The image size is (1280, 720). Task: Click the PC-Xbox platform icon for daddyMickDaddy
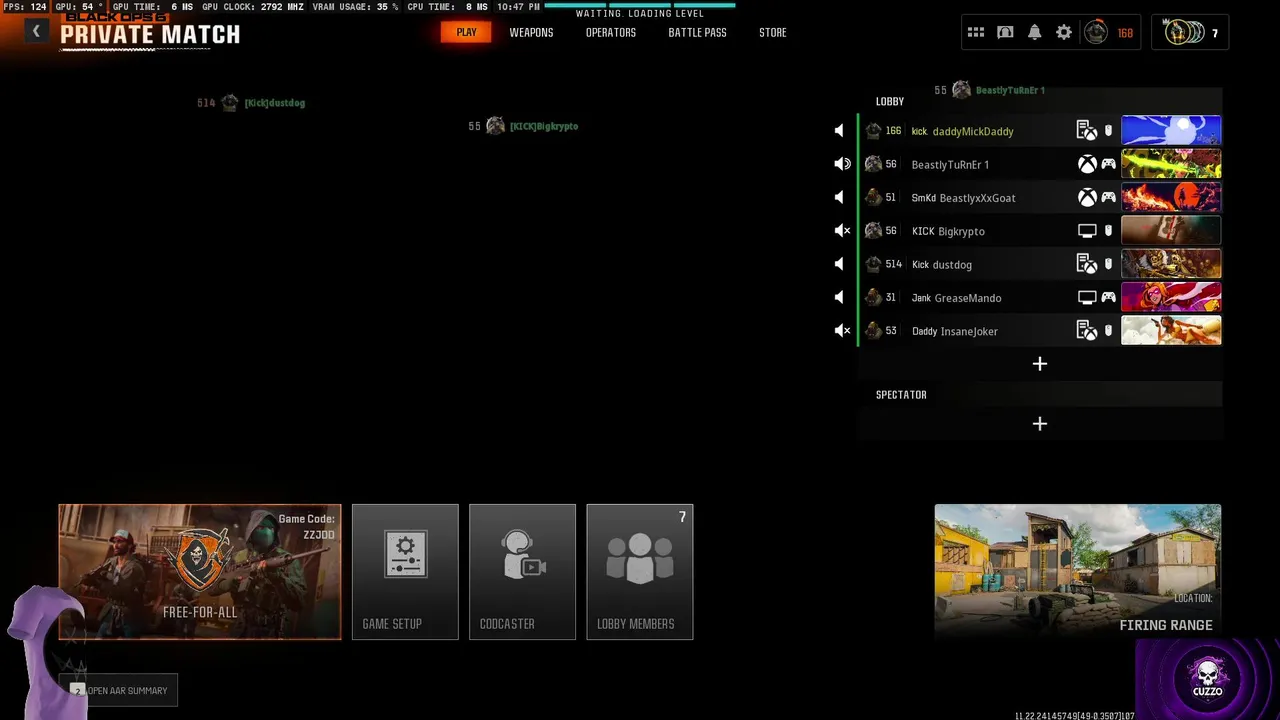point(1087,131)
